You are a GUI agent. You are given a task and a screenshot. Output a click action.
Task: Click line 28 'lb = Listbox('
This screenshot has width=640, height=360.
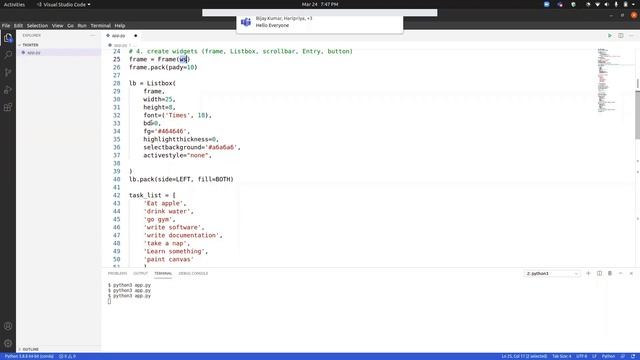coord(152,83)
